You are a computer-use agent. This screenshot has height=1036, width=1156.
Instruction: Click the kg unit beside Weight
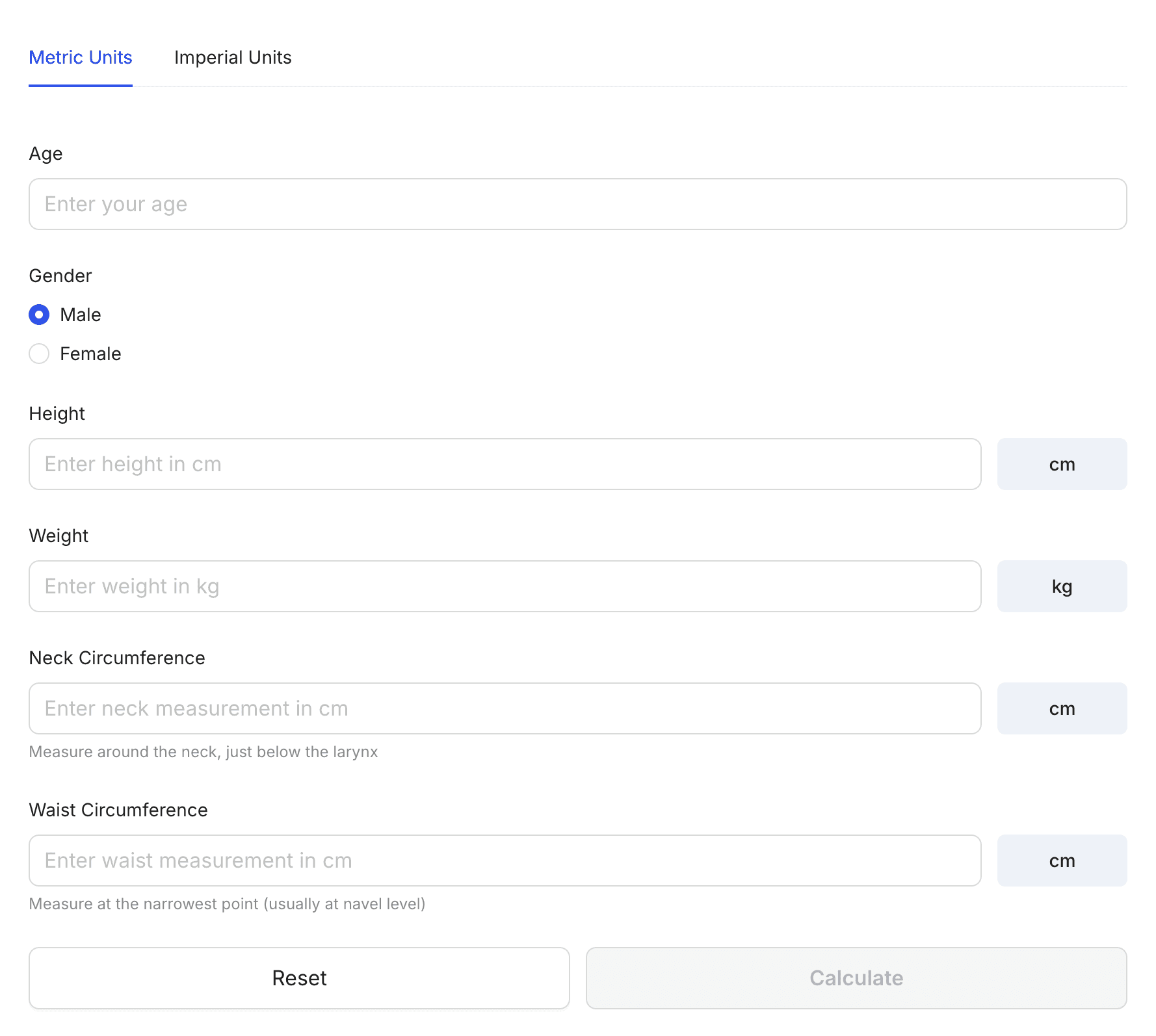pos(1061,586)
